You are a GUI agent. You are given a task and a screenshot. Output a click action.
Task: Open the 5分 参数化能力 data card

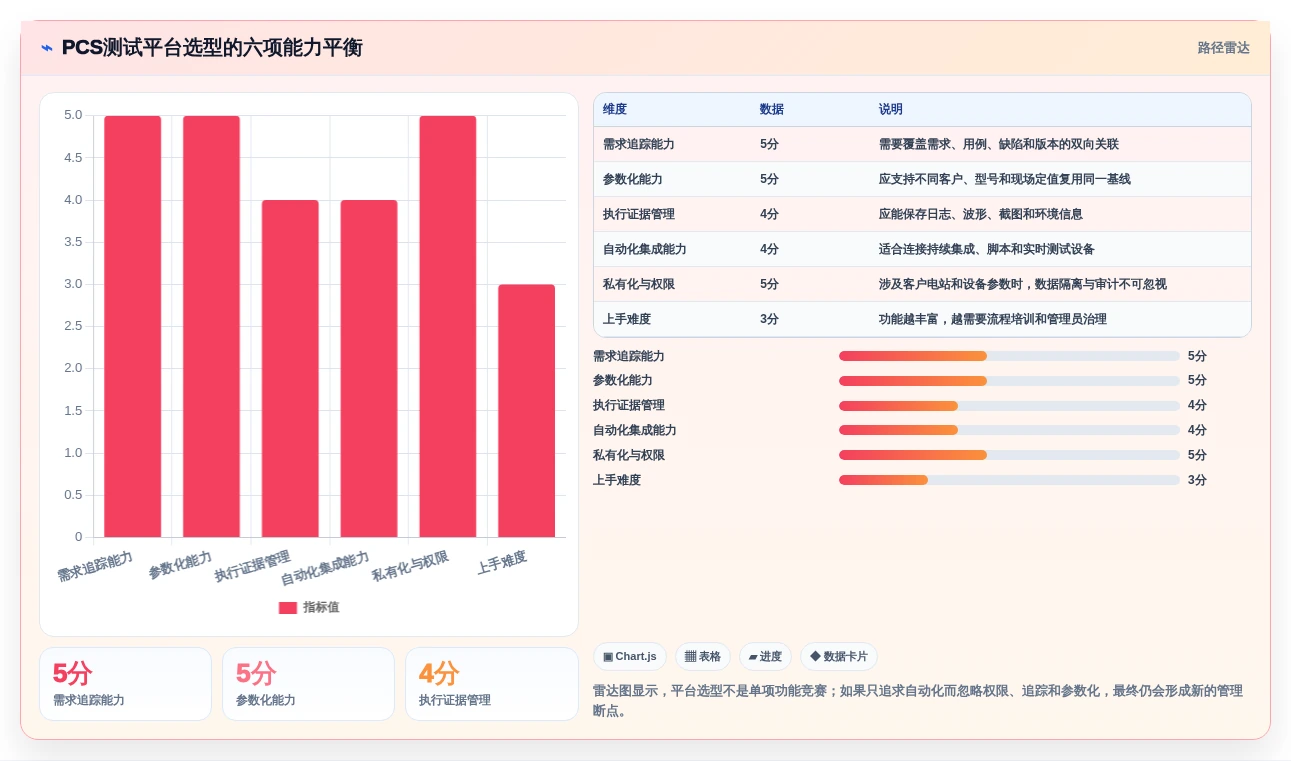(x=308, y=684)
